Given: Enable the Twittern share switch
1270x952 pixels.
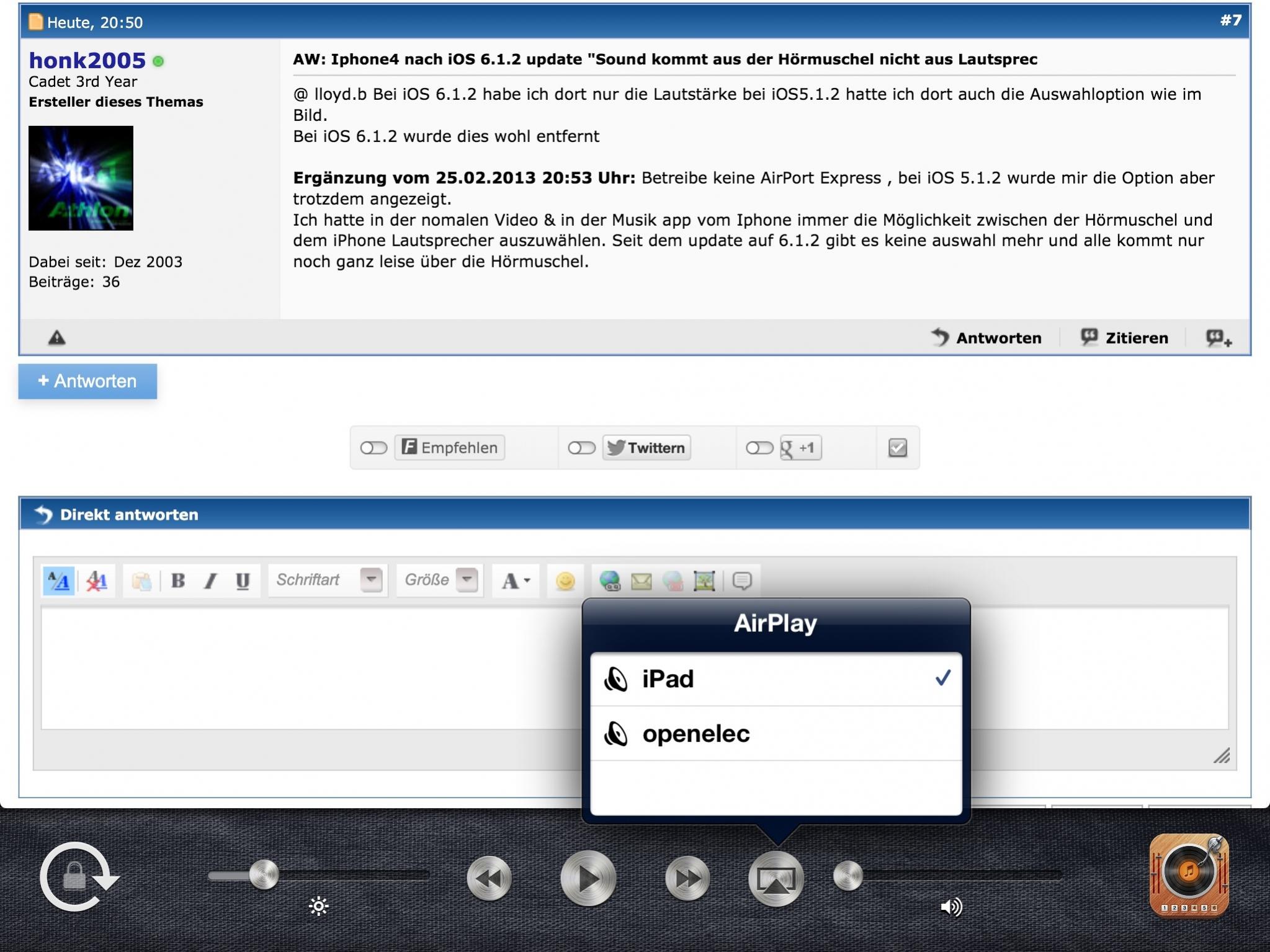Looking at the screenshot, I should pos(581,448).
